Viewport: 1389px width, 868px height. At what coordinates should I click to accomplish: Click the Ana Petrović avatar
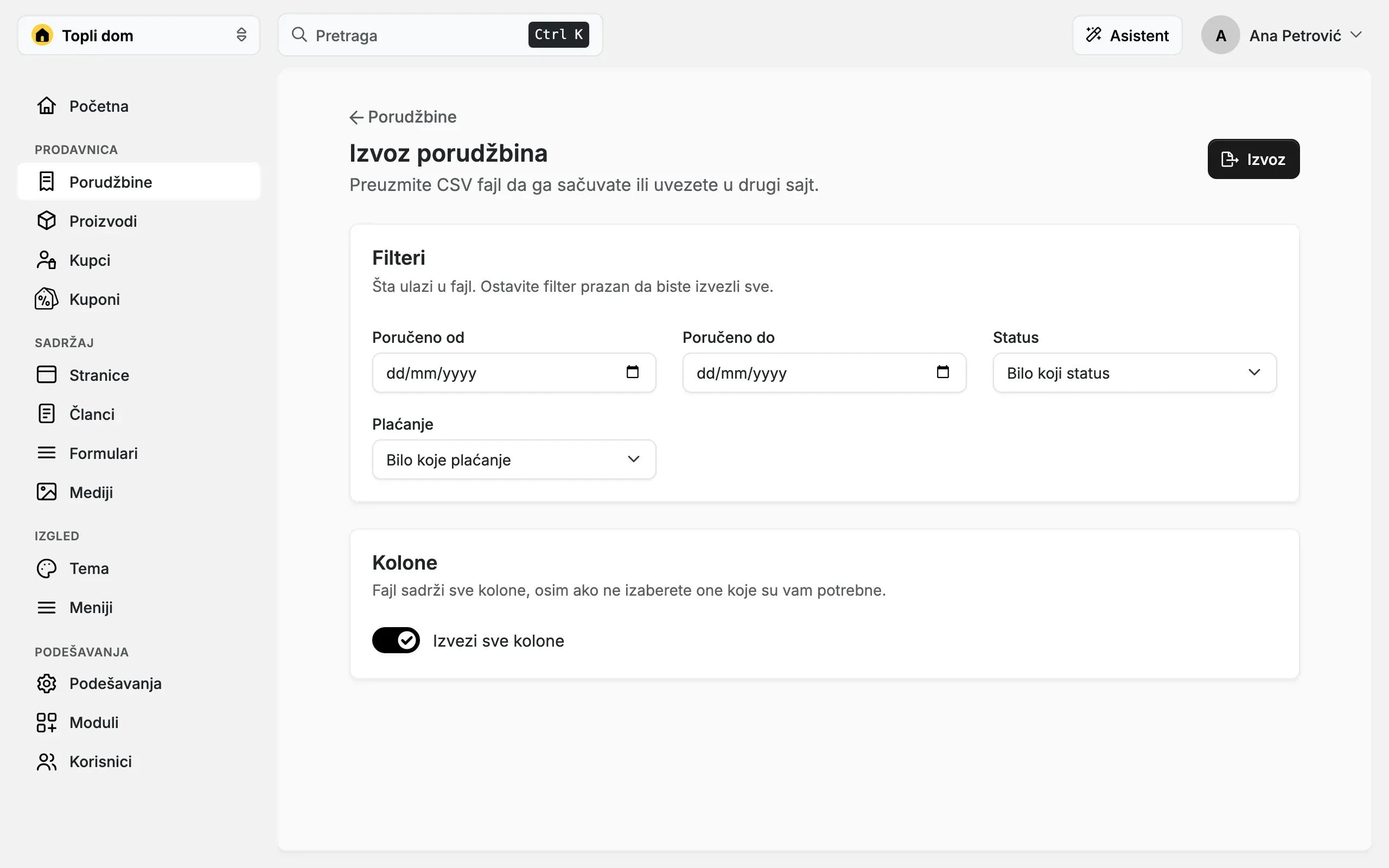[x=1220, y=35]
